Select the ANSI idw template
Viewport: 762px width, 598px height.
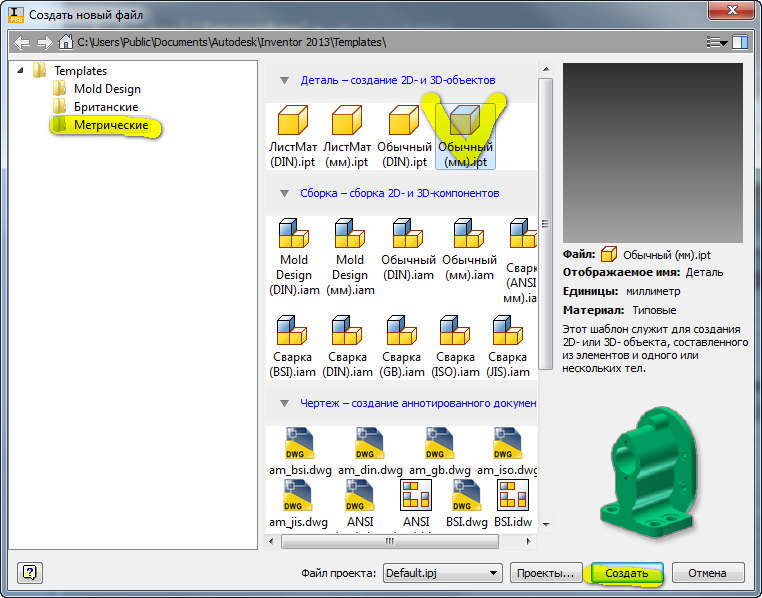click(x=416, y=504)
